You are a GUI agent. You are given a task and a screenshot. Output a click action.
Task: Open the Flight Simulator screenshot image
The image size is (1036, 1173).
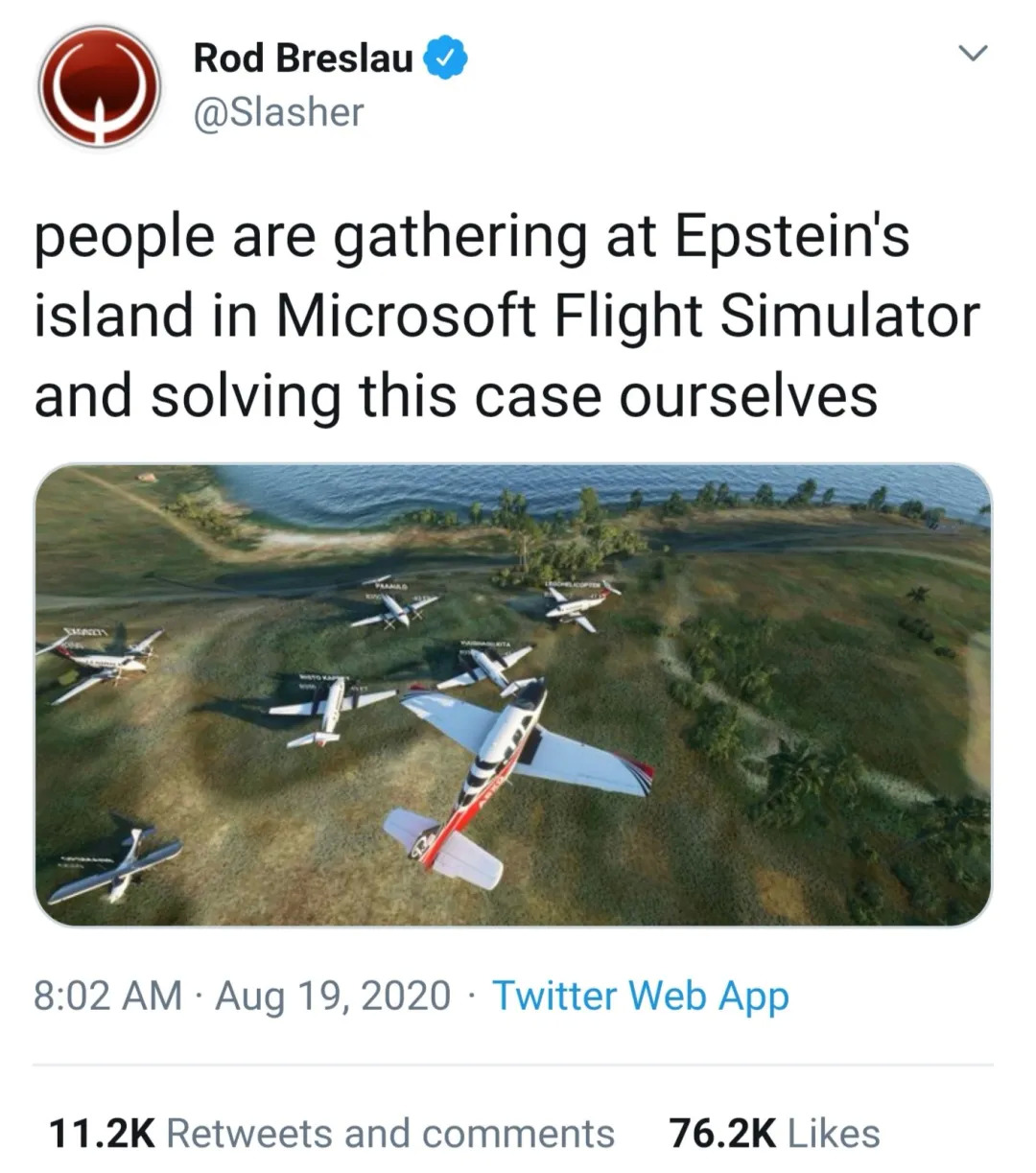[x=513, y=694]
